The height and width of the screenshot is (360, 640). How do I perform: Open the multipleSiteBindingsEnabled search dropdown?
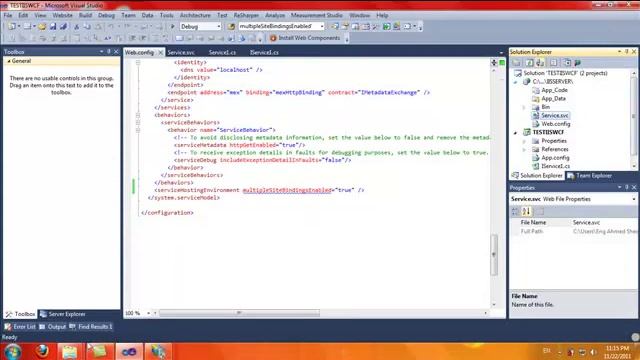click(x=322, y=27)
